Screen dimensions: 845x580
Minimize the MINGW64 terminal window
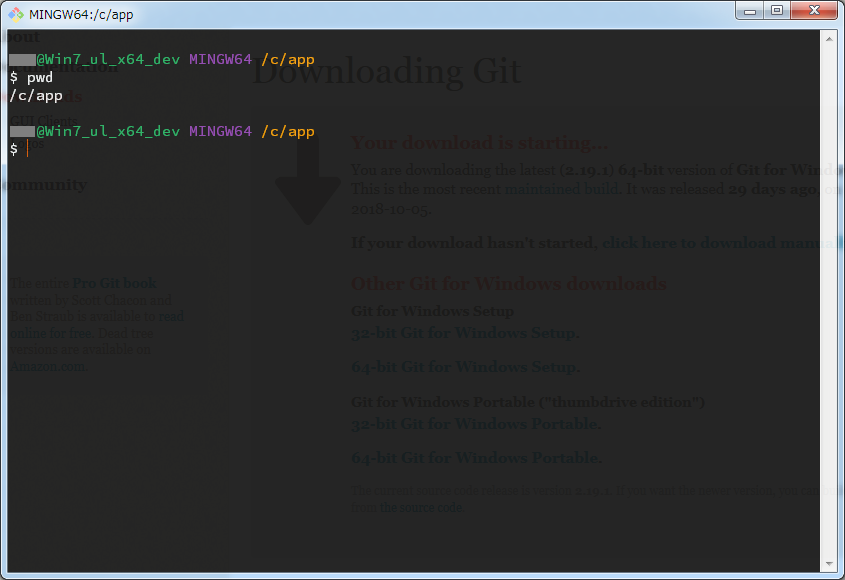click(747, 10)
